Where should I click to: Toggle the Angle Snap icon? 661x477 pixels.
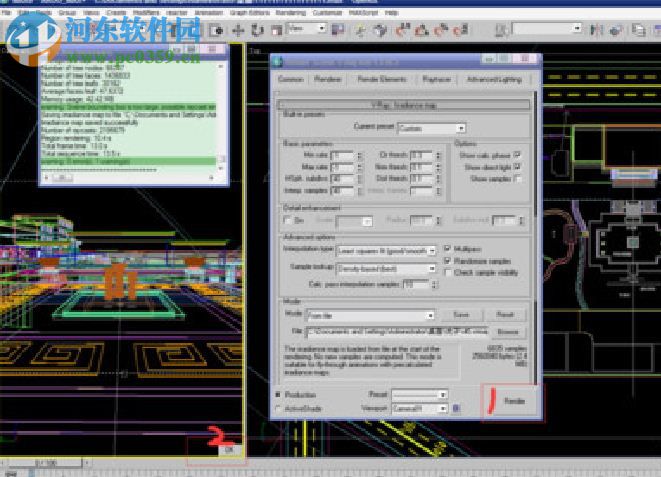(x=422, y=30)
